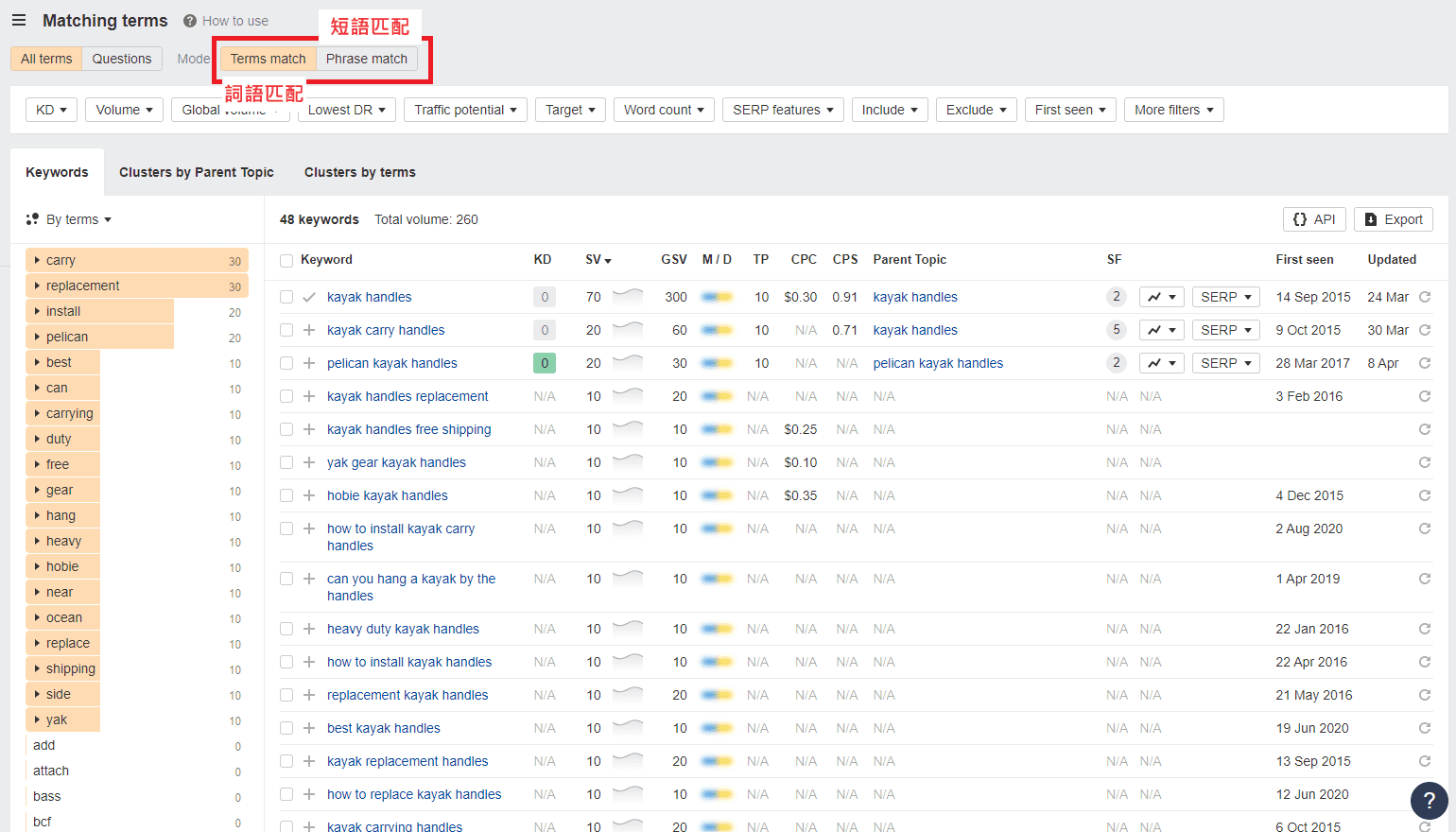Add kayak handles replacement to list

(x=309, y=396)
